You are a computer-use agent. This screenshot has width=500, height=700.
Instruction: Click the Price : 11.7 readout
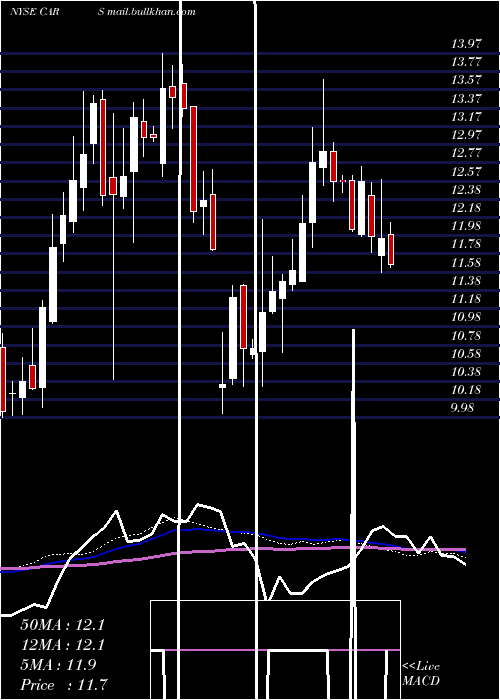[x=63, y=685]
